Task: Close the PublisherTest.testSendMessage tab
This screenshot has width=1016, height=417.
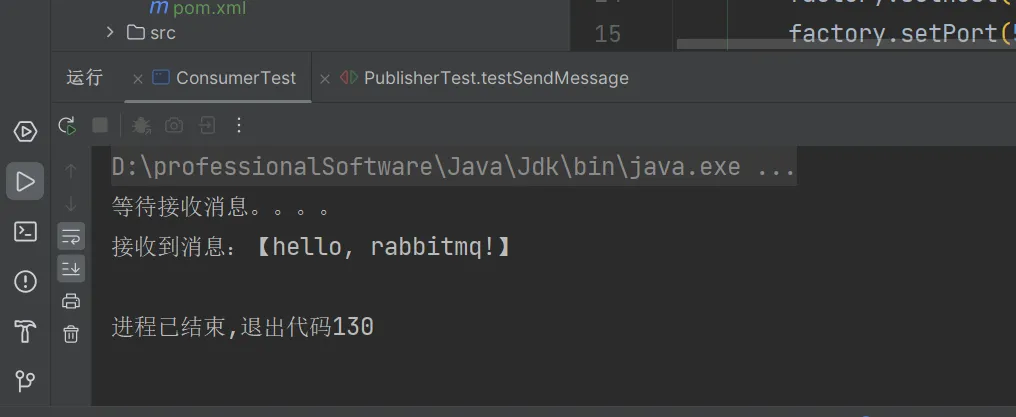Action: click(324, 78)
